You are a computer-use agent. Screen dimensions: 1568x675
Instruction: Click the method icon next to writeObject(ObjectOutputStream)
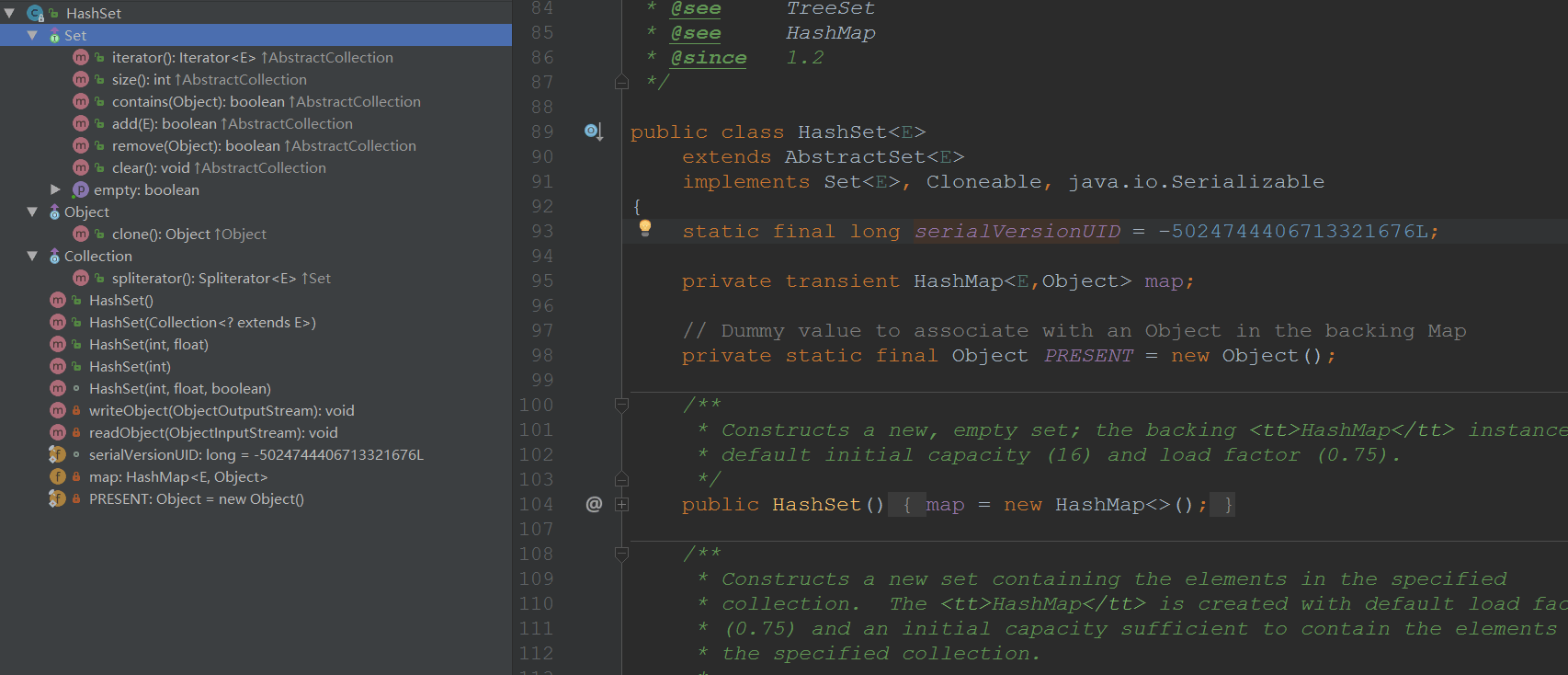coord(57,410)
